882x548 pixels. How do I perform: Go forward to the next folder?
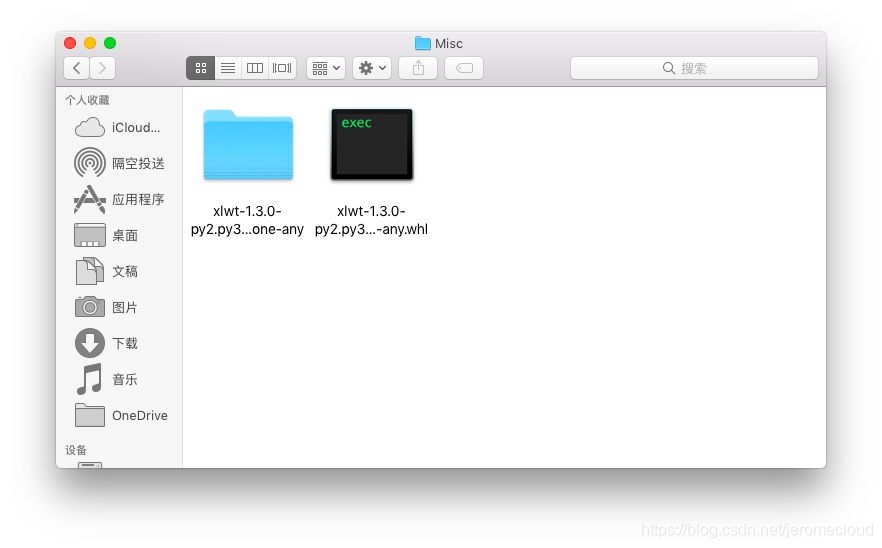pyautogui.click(x=102, y=68)
